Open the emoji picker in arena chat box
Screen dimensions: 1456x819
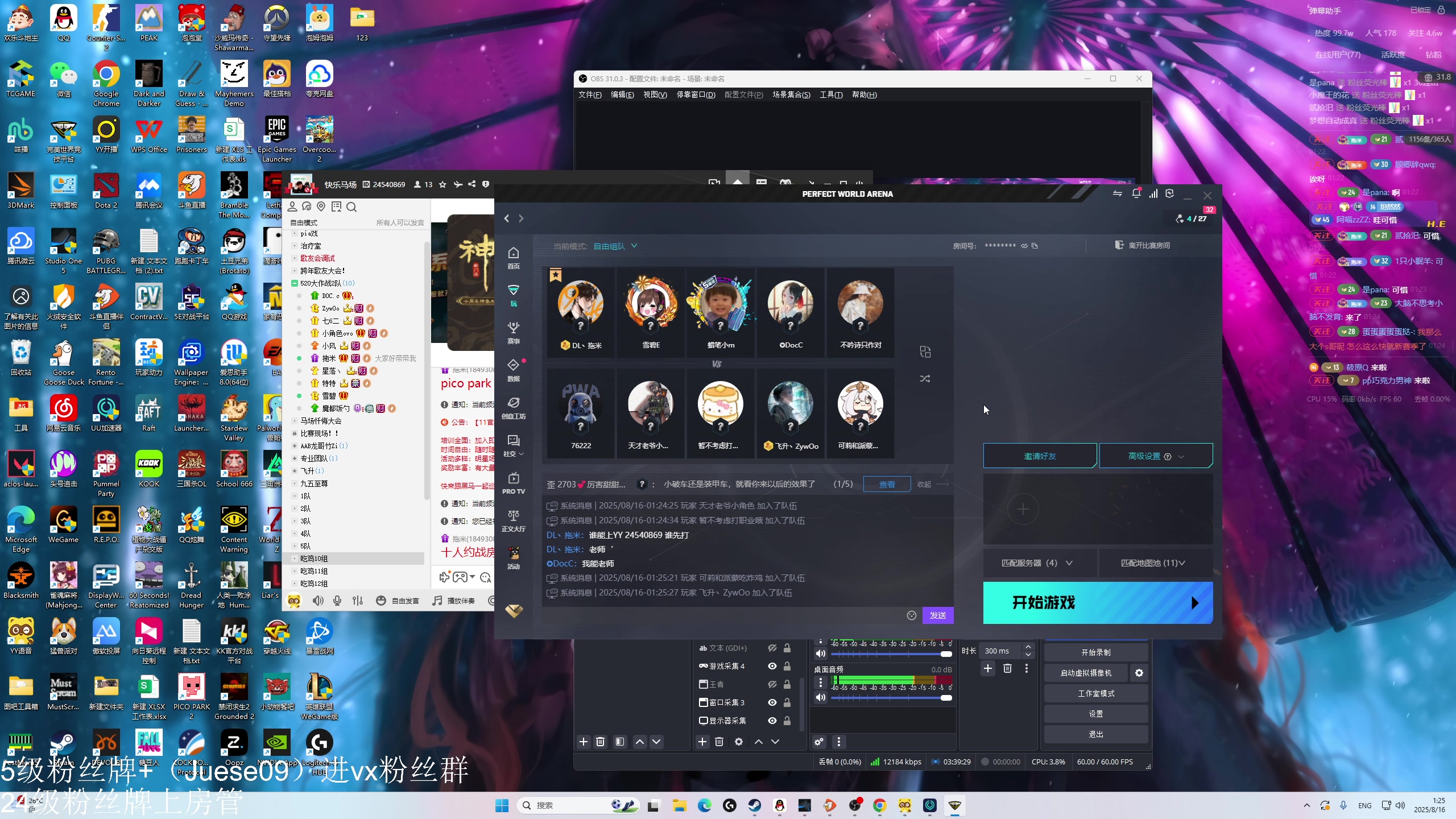point(911,615)
